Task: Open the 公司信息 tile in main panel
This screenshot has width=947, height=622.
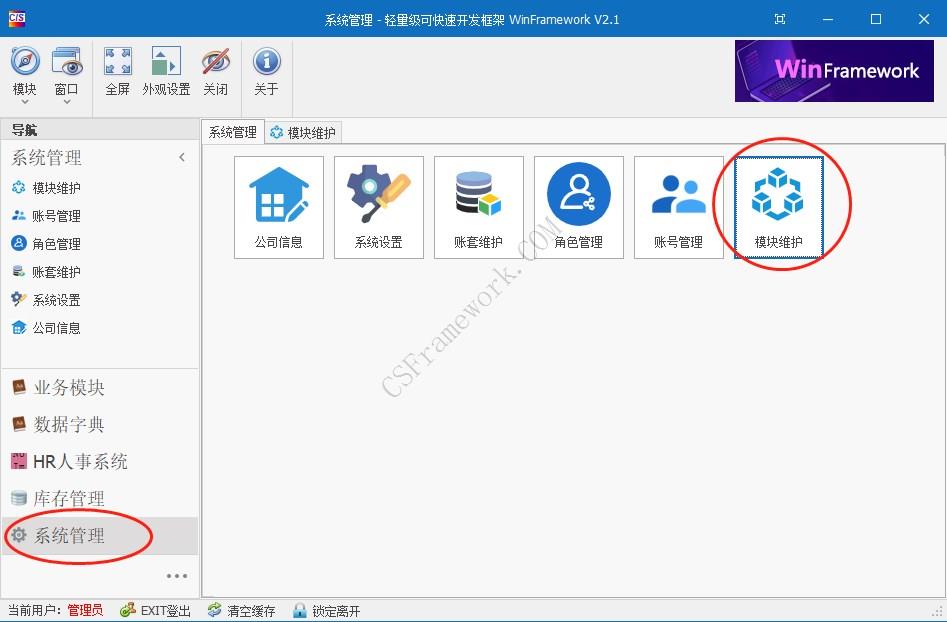Action: point(278,206)
